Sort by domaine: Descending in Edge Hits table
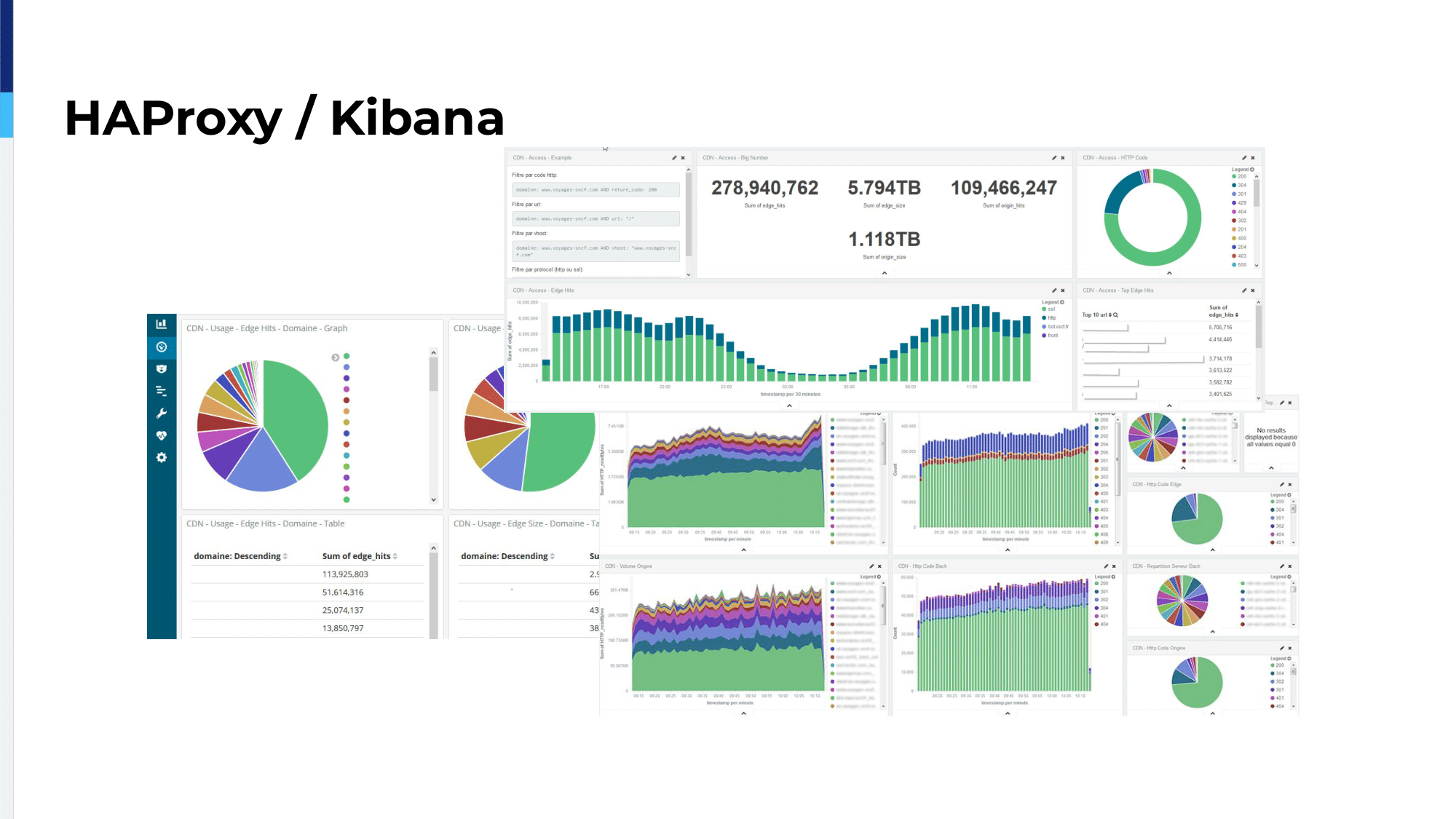This screenshot has height=819, width=1456. (x=240, y=556)
